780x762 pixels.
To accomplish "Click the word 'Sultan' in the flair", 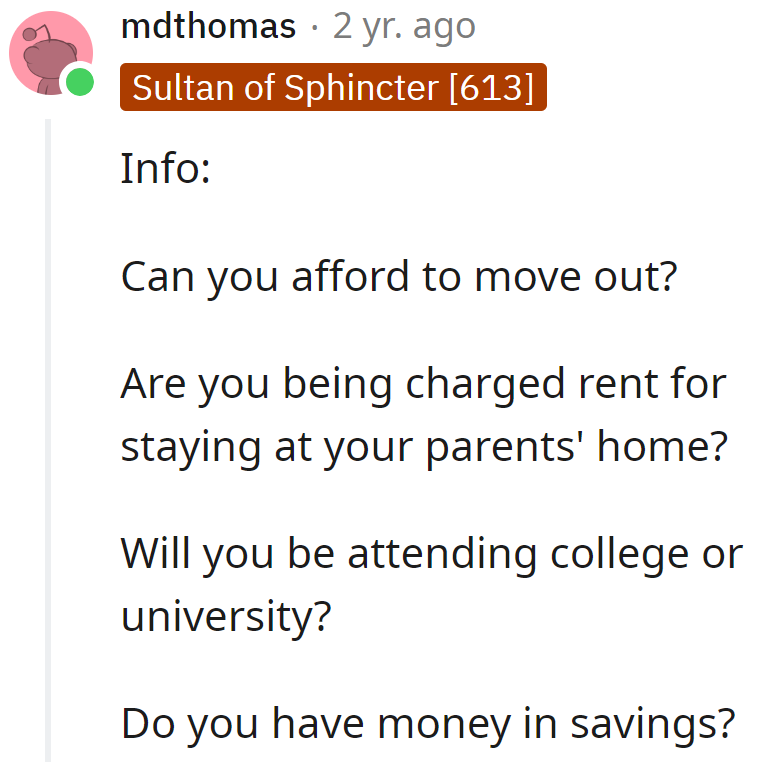I will [176, 87].
